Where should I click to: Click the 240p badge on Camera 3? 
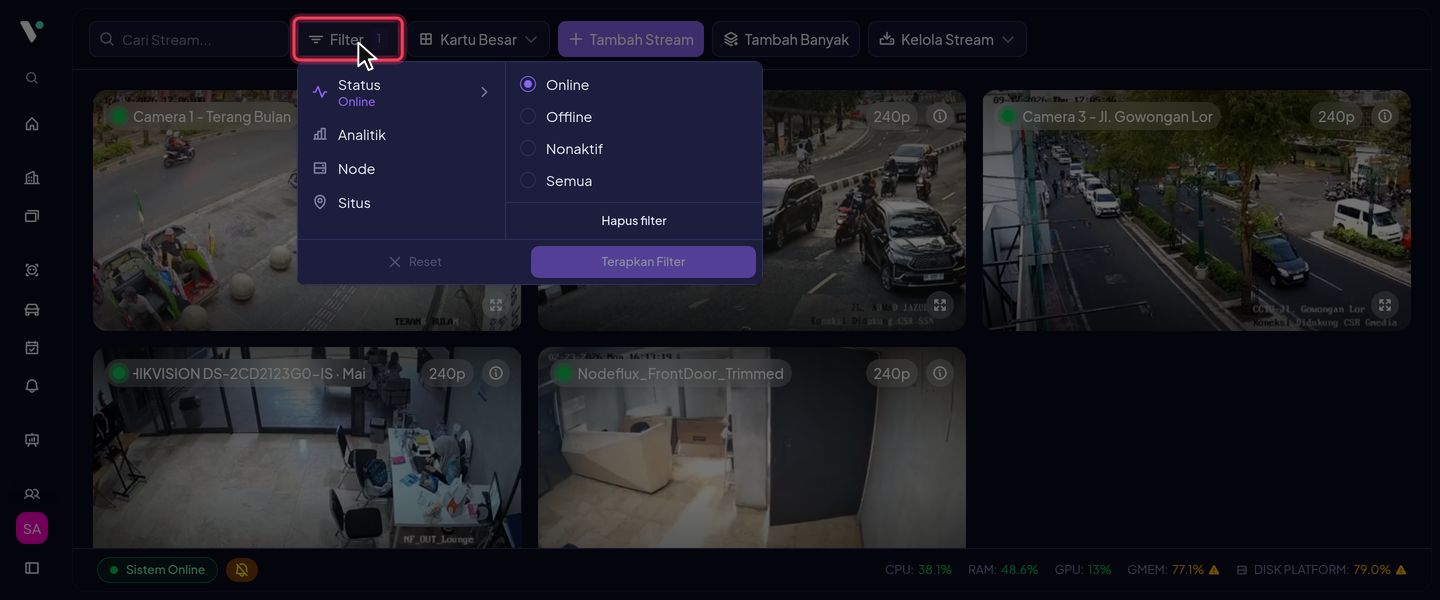(1336, 117)
